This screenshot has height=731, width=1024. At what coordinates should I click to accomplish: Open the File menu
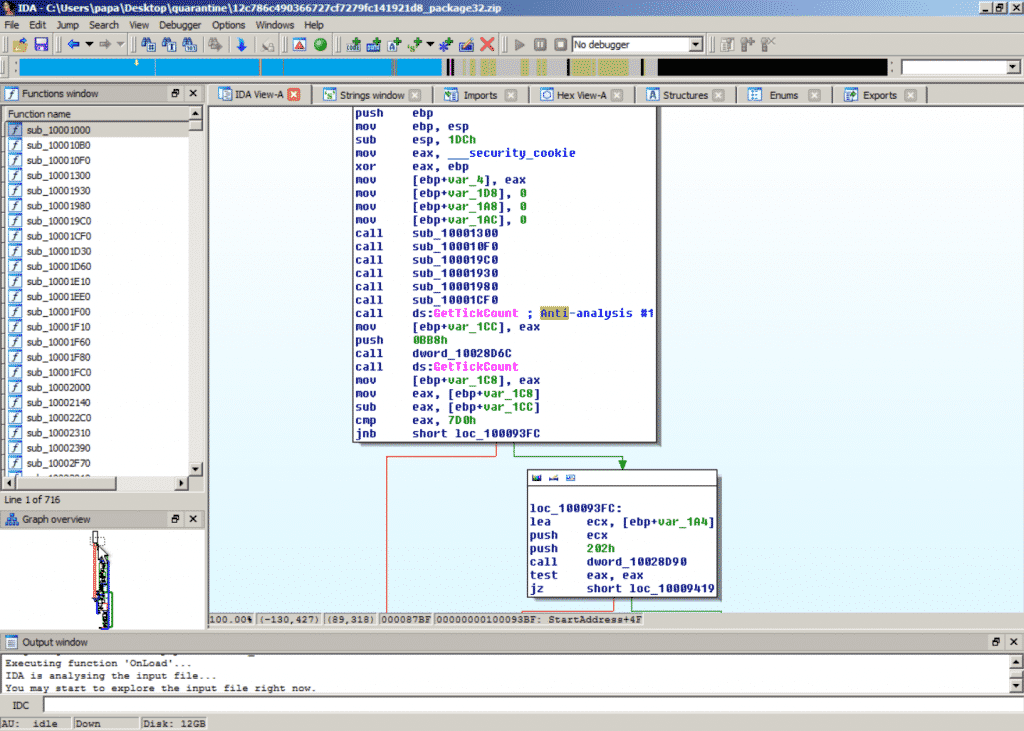click(12, 25)
